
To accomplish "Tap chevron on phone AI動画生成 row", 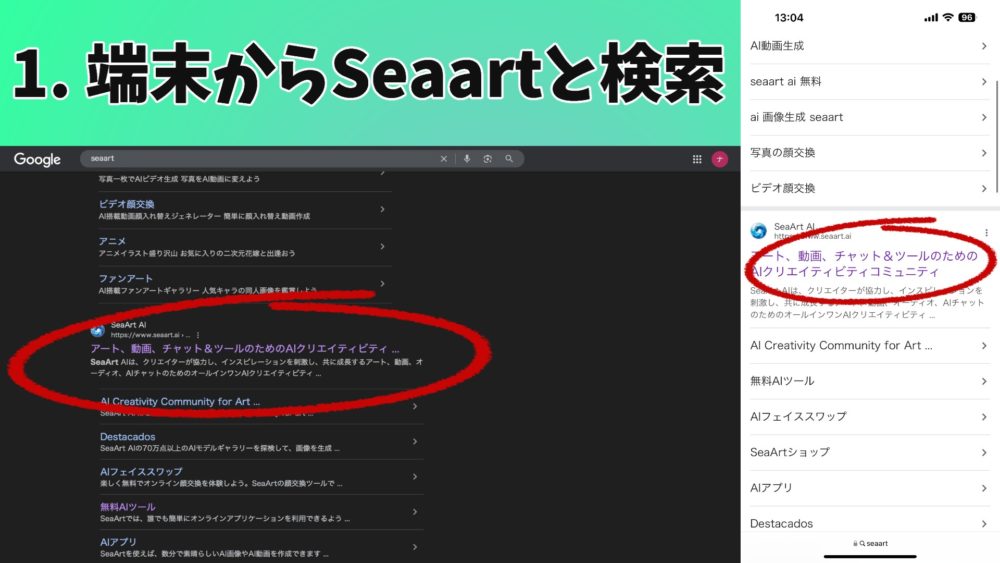I will click(984, 46).
